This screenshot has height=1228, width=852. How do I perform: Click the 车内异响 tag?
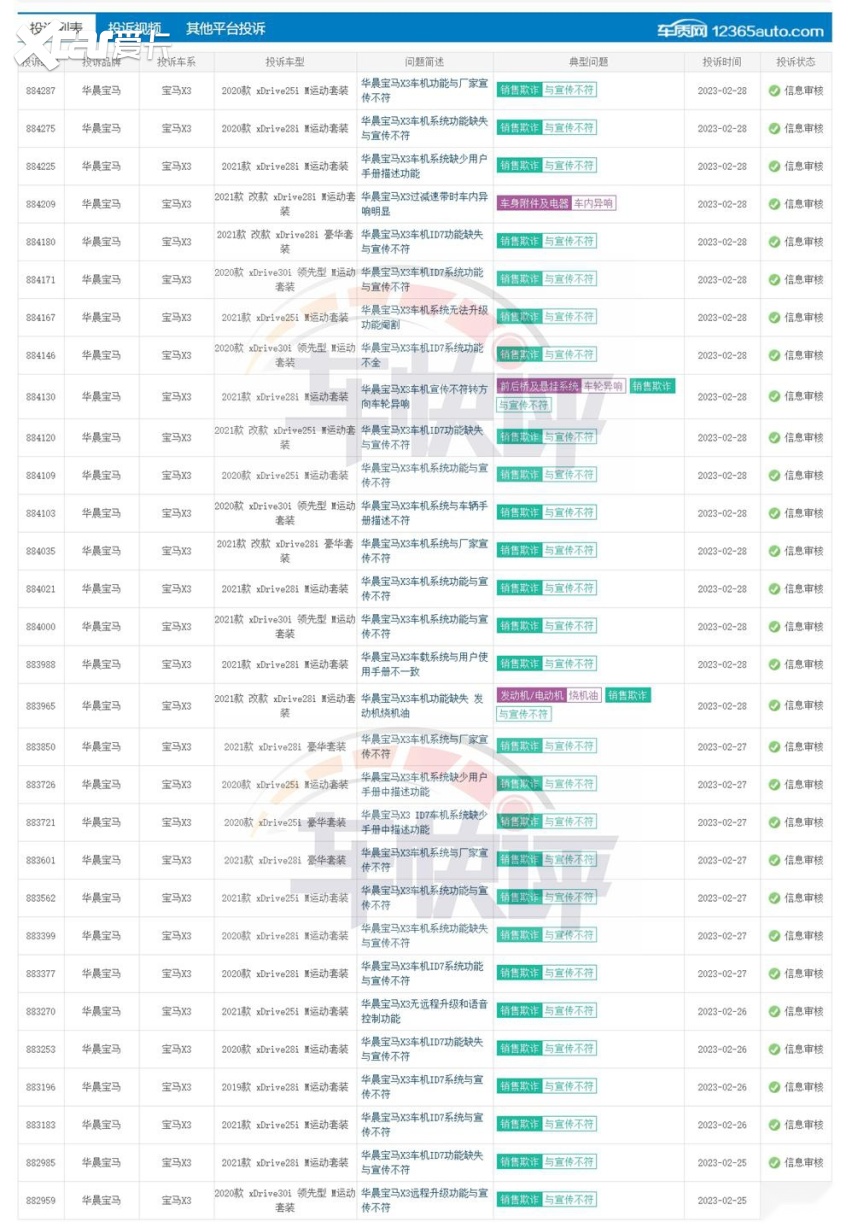594,204
